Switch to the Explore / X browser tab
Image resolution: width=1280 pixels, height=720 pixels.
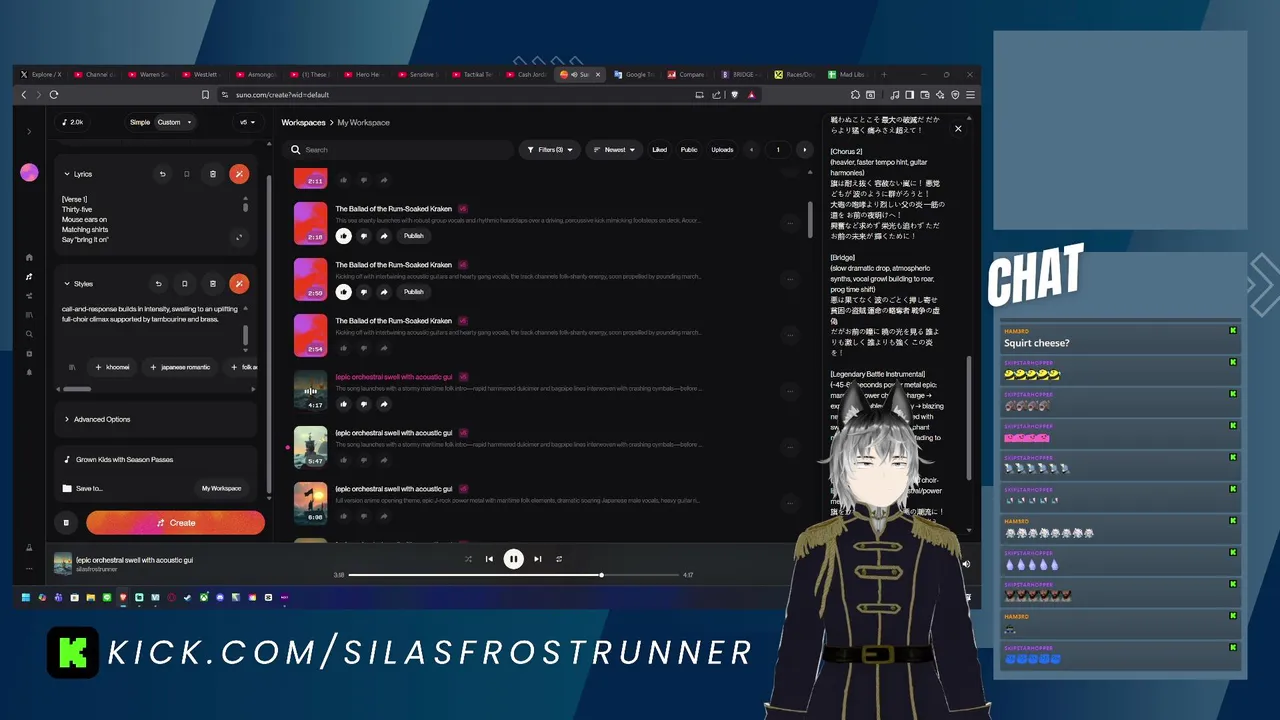pos(42,74)
